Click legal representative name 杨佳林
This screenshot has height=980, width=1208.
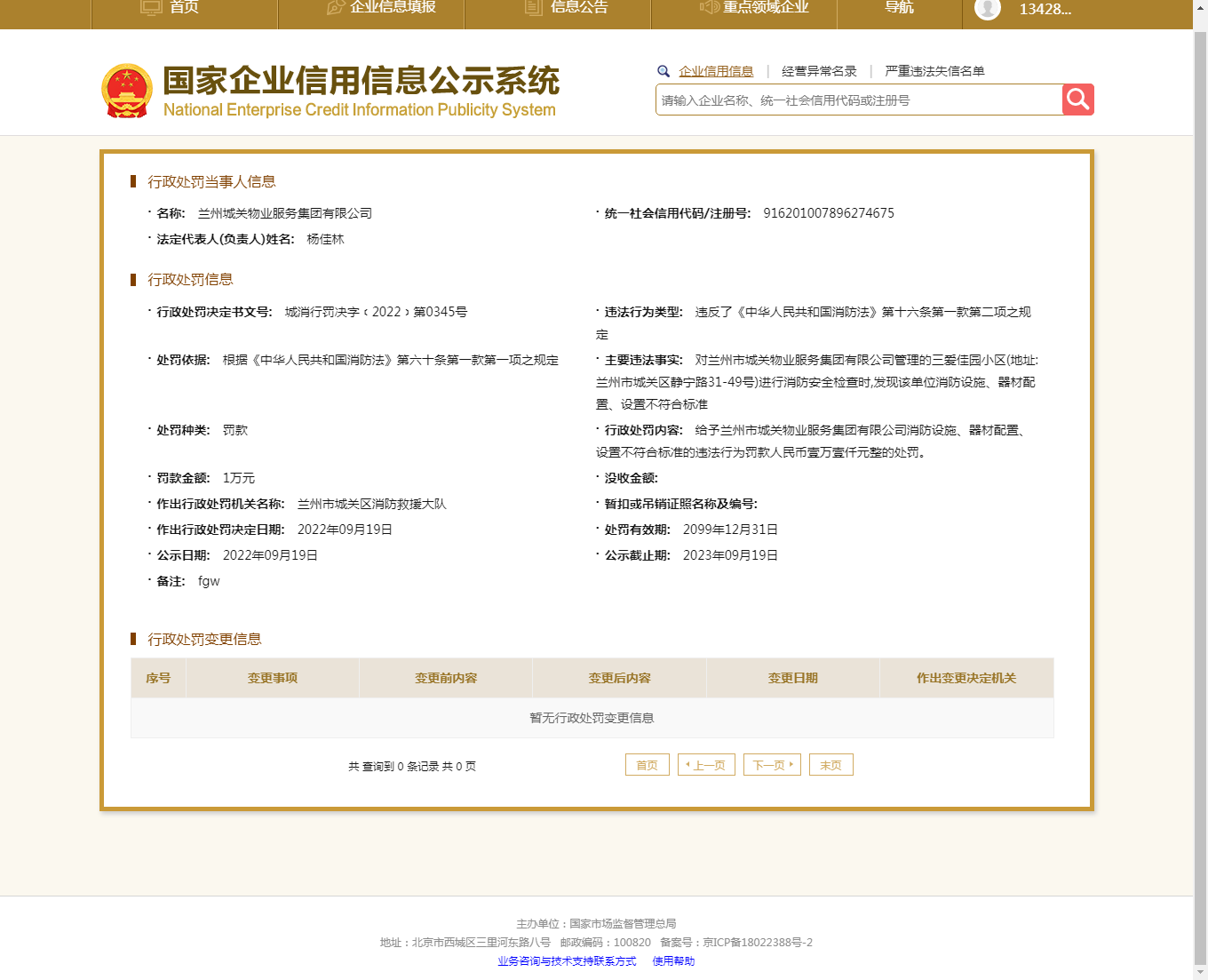tap(325, 239)
